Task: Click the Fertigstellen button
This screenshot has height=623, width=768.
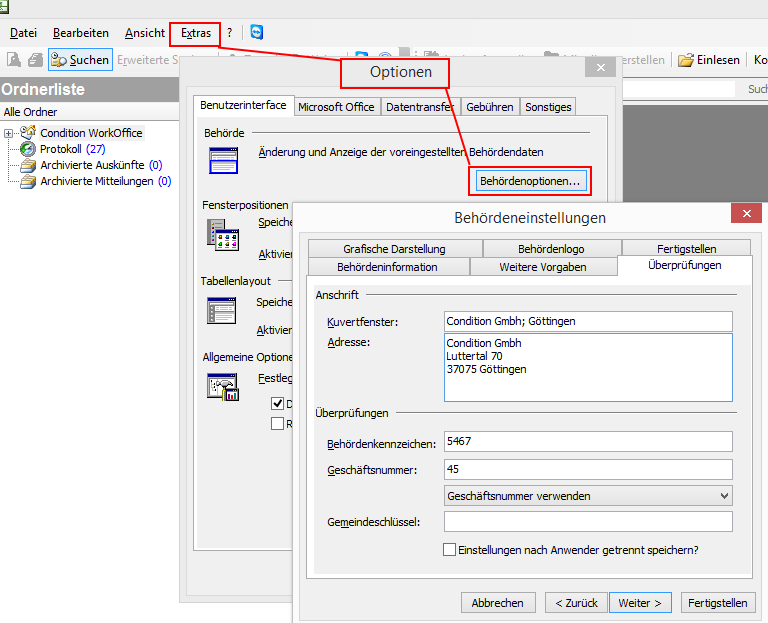Action: (x=718, y=603)
